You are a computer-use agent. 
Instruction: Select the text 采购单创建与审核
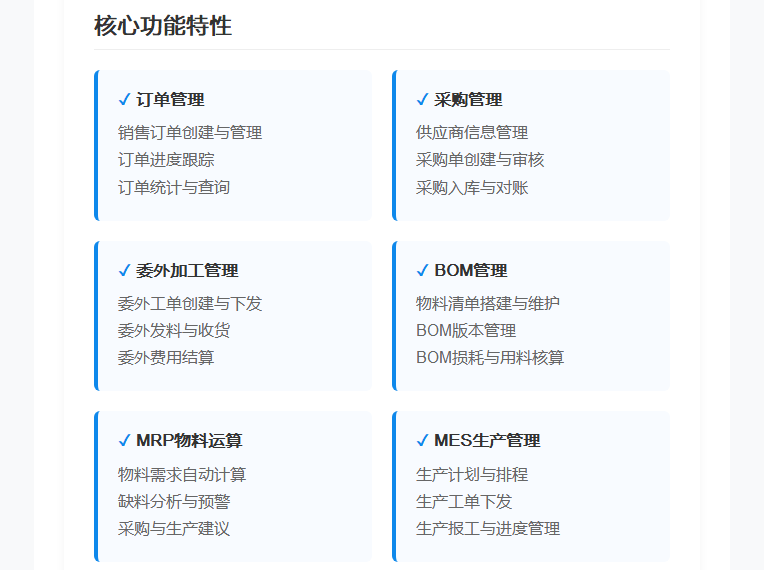point(480,160)
